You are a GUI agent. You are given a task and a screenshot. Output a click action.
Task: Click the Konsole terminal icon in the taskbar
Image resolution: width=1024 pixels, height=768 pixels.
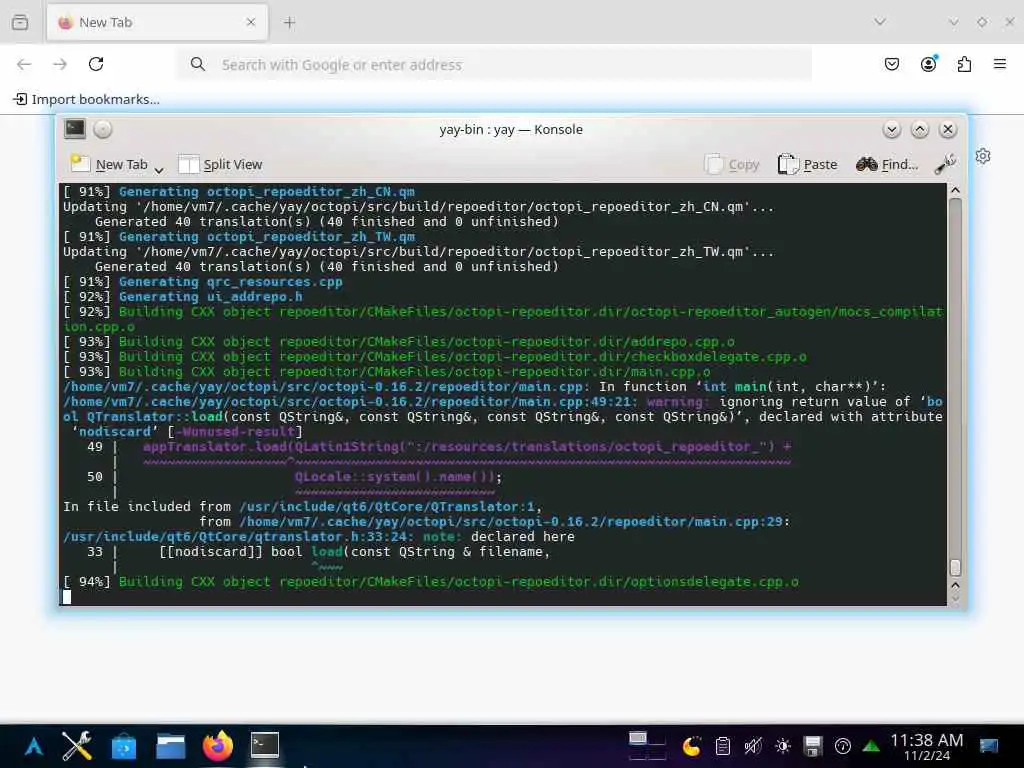(x=264, y=746)
